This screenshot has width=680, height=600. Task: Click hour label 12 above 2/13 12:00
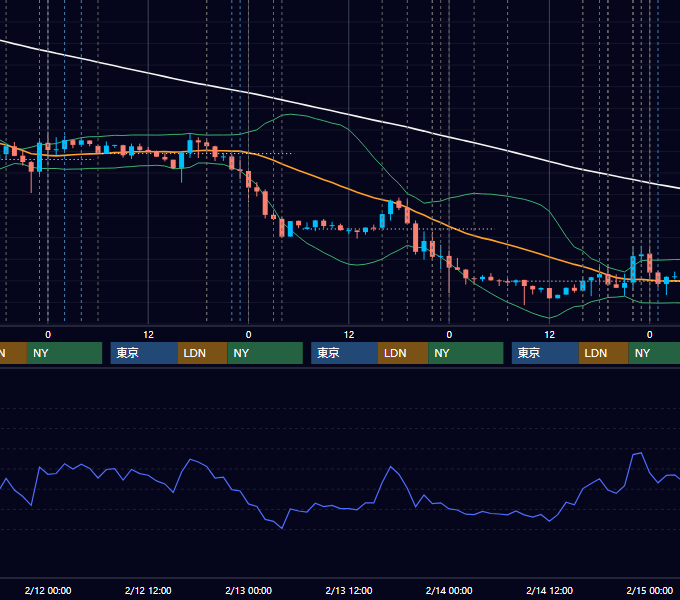[x=349, y=335]
